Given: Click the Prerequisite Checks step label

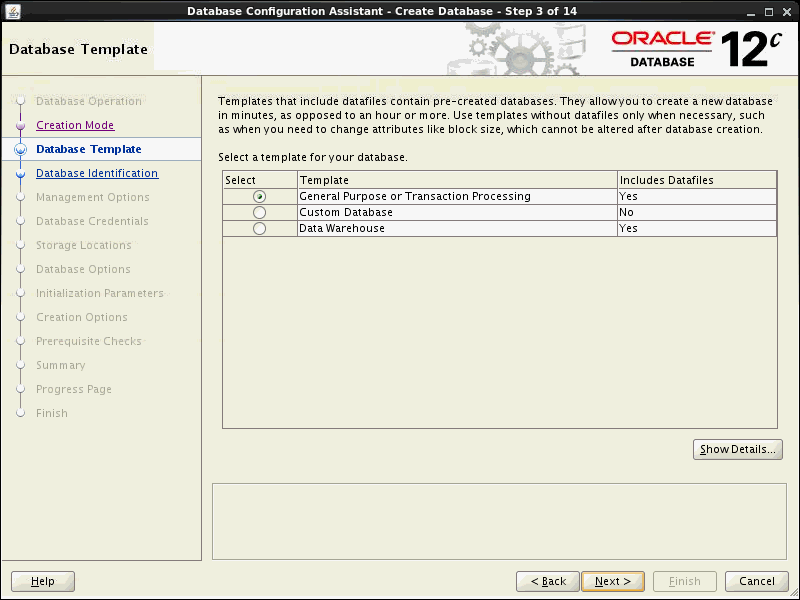Looking at the screenshot, I should [89, 341].
